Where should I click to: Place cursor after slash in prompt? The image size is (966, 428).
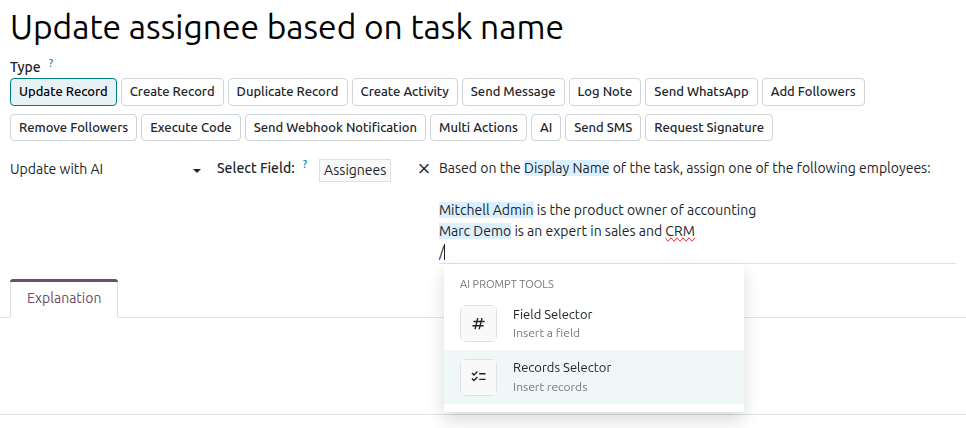445,252
